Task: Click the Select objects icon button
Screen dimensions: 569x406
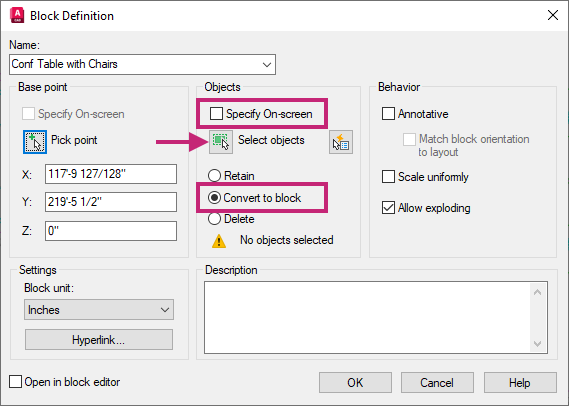Action: [x=221, y=142]
